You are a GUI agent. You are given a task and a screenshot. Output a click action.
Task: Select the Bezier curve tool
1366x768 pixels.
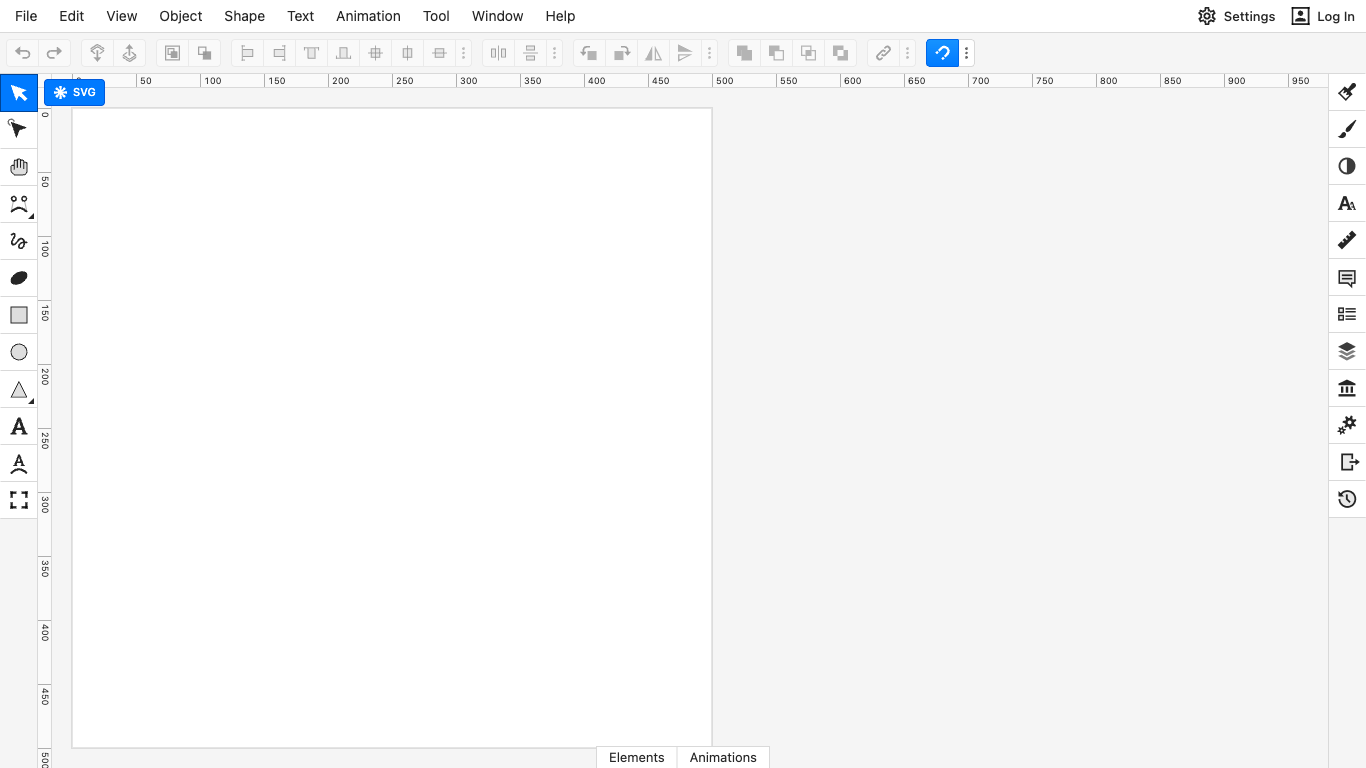tap(18, 204)
